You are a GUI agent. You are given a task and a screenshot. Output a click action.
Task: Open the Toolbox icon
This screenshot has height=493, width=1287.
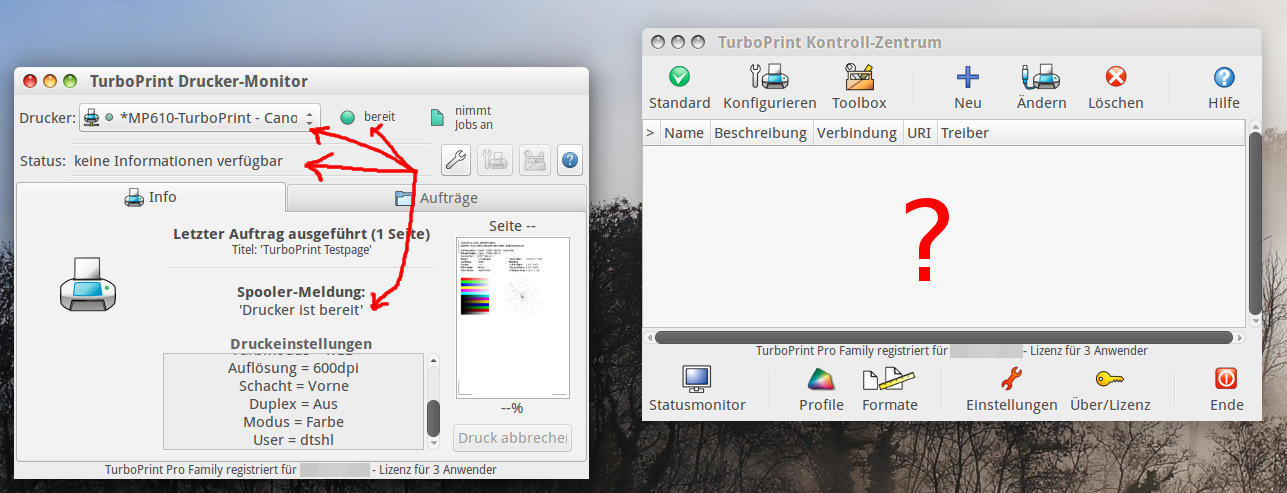(859, 78)
